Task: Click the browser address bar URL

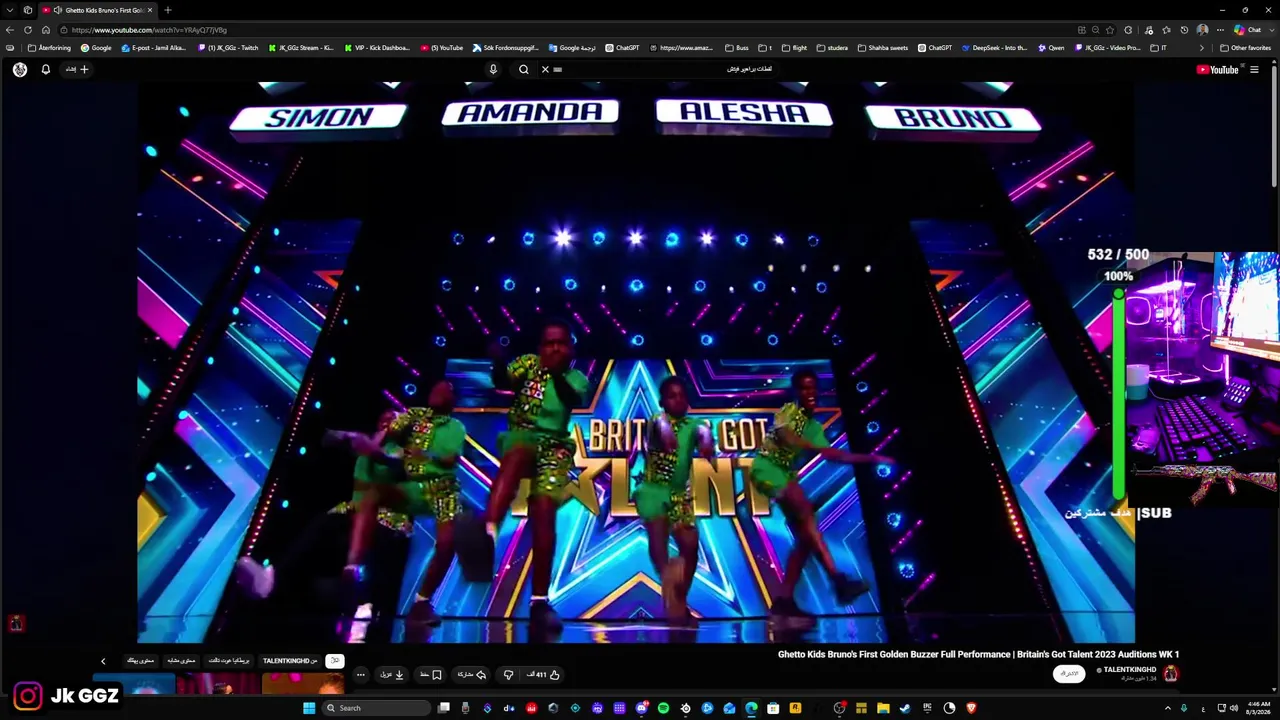Action: tap(150, 30)
